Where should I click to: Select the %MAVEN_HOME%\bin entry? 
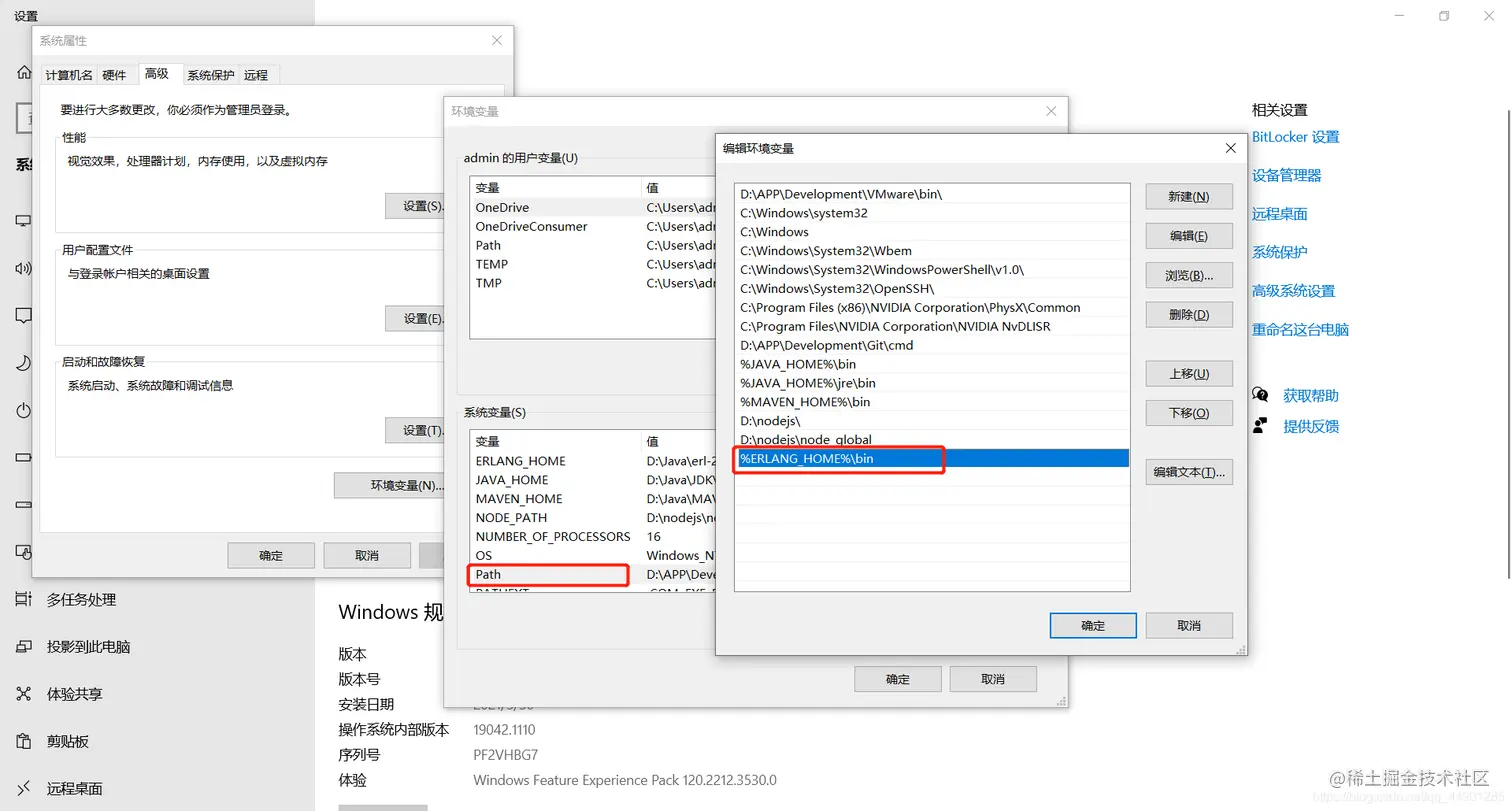[x=932, y=402]
